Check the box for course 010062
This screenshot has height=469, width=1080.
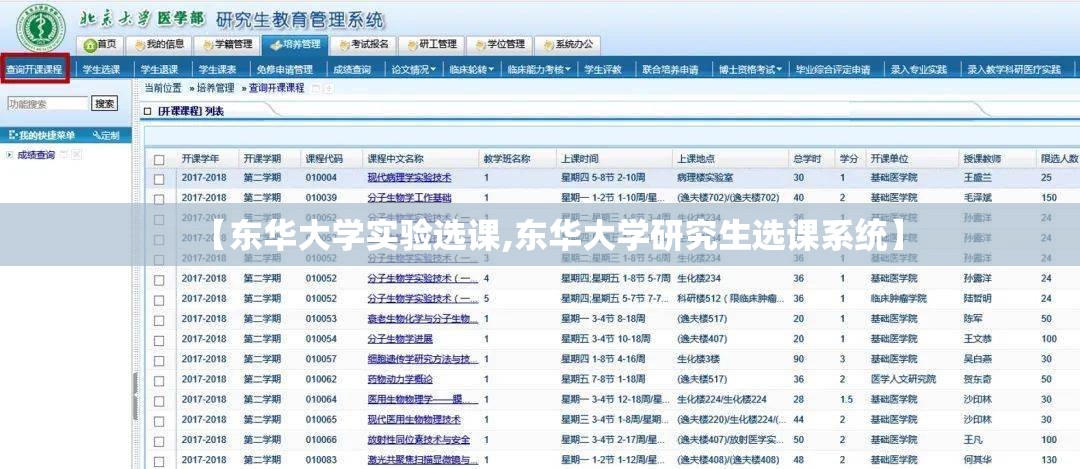pos(159,380)
